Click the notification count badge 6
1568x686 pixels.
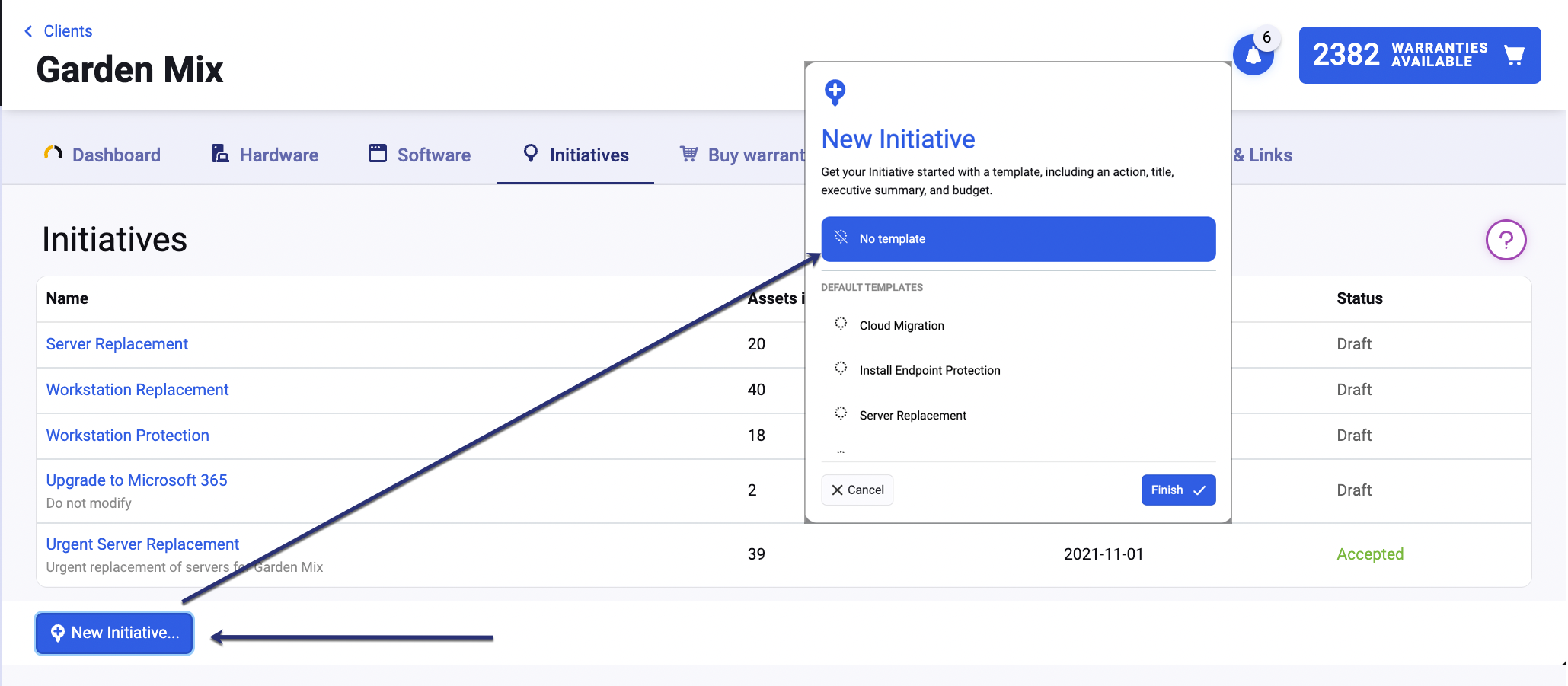(x=1266, y=37)
